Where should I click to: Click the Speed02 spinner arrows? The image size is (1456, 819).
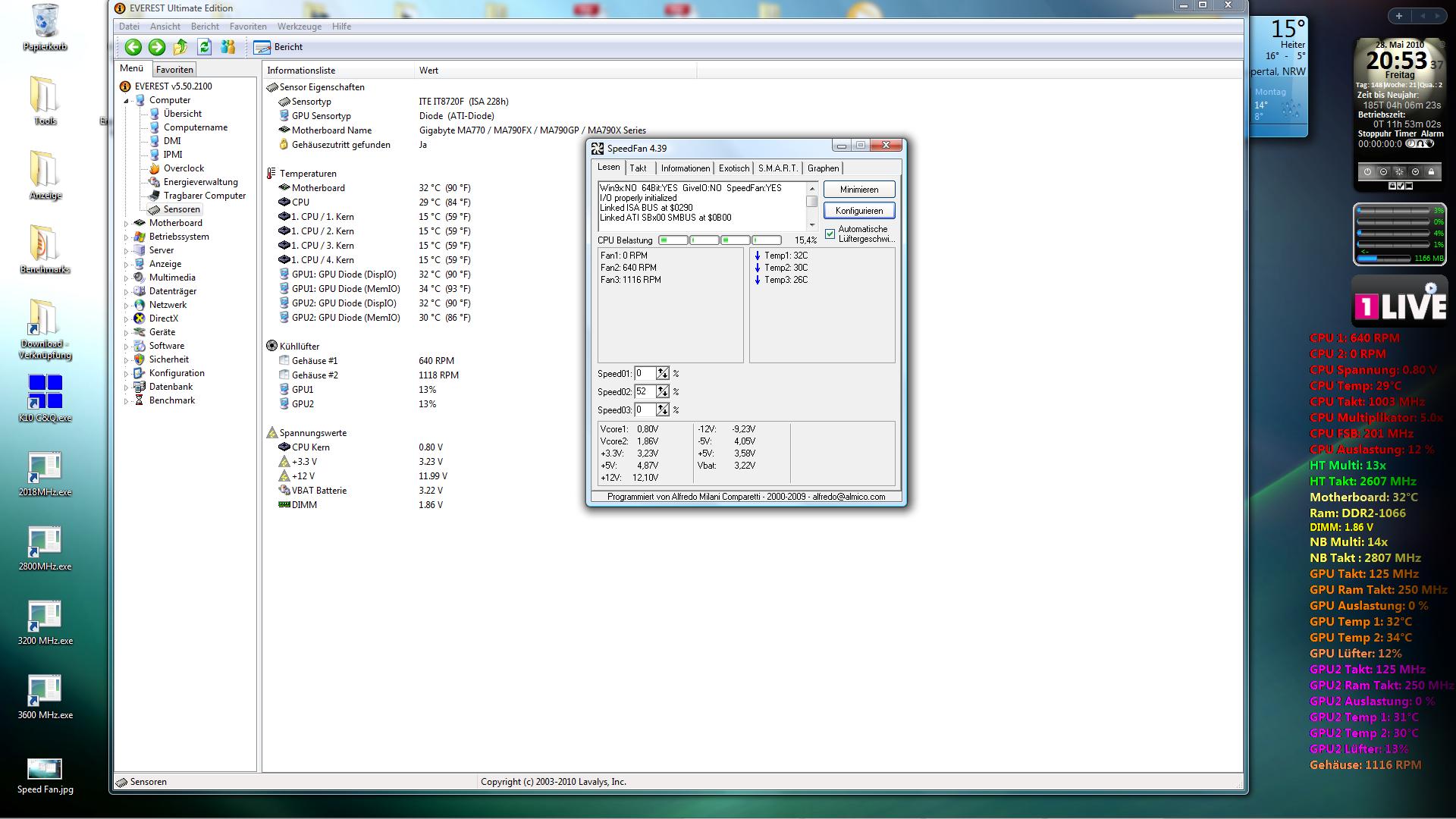pos(663,392)
